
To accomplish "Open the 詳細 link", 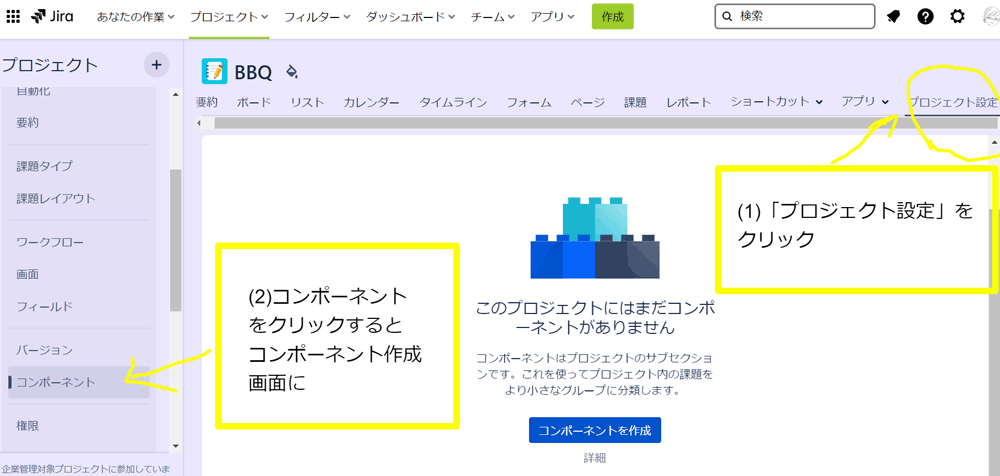I will [594, 457].
